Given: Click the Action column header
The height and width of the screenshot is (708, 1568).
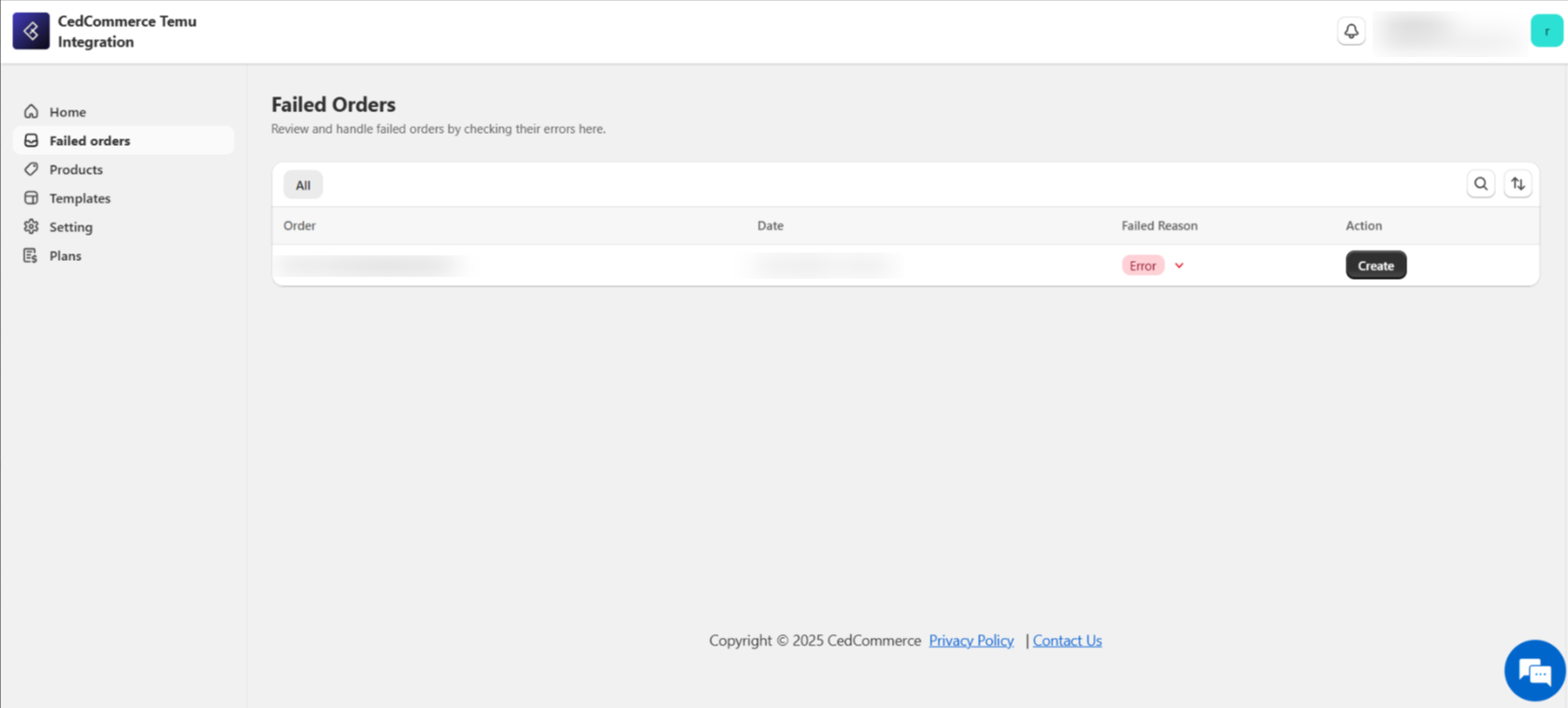Looking at the screenshot, I should click(x=1363, y=225).
